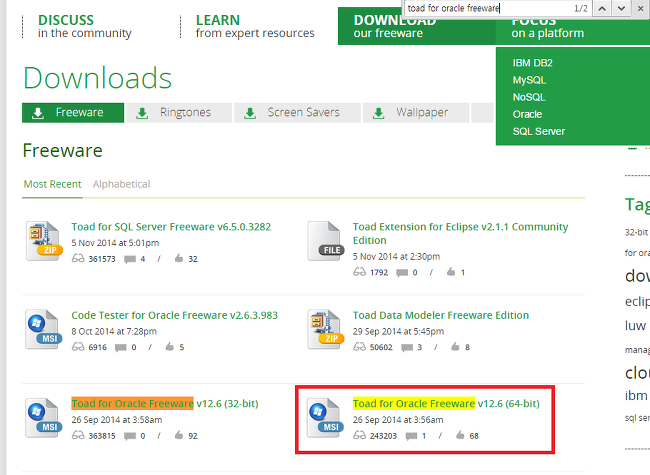
Task: Open LEARN from expert resources menu
Action: 255,26
